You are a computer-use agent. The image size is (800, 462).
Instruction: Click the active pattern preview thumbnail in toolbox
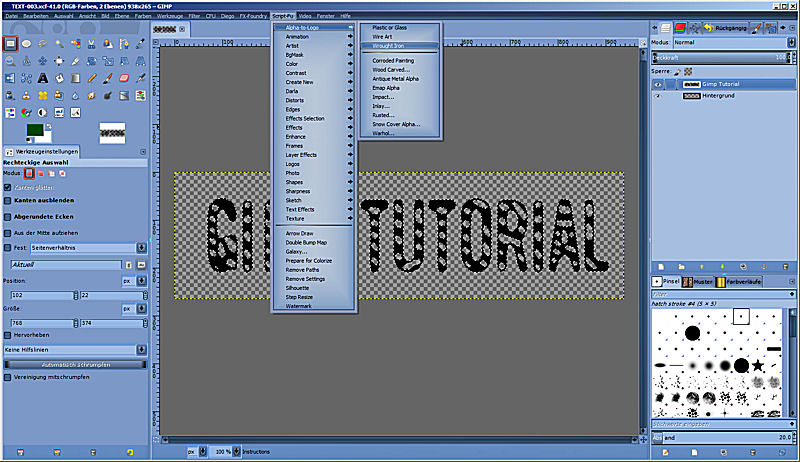point(112,133)
